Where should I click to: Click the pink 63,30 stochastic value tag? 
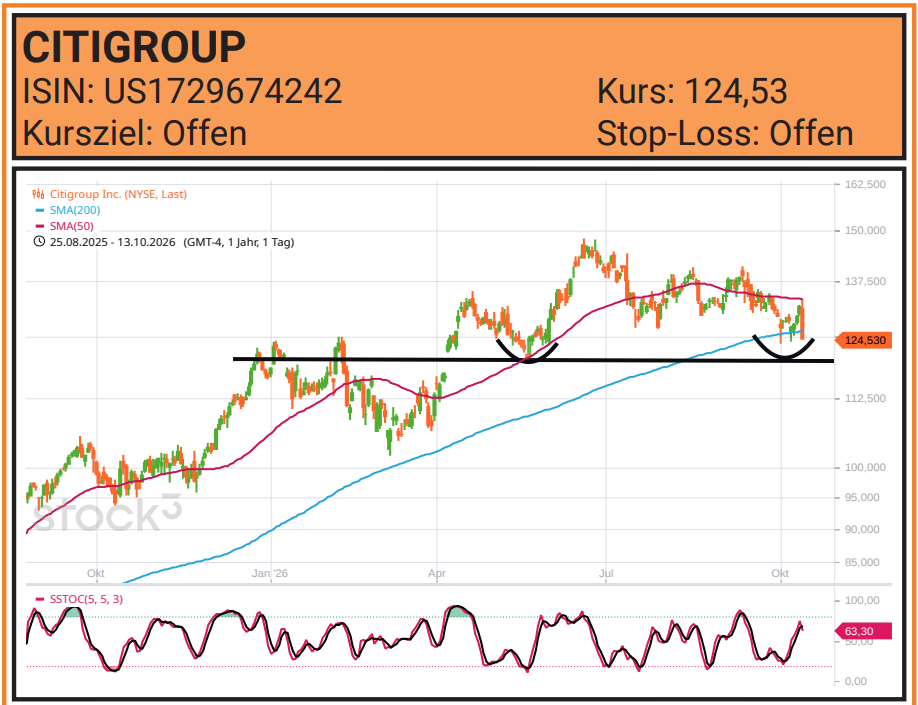(x=863, y=631)
